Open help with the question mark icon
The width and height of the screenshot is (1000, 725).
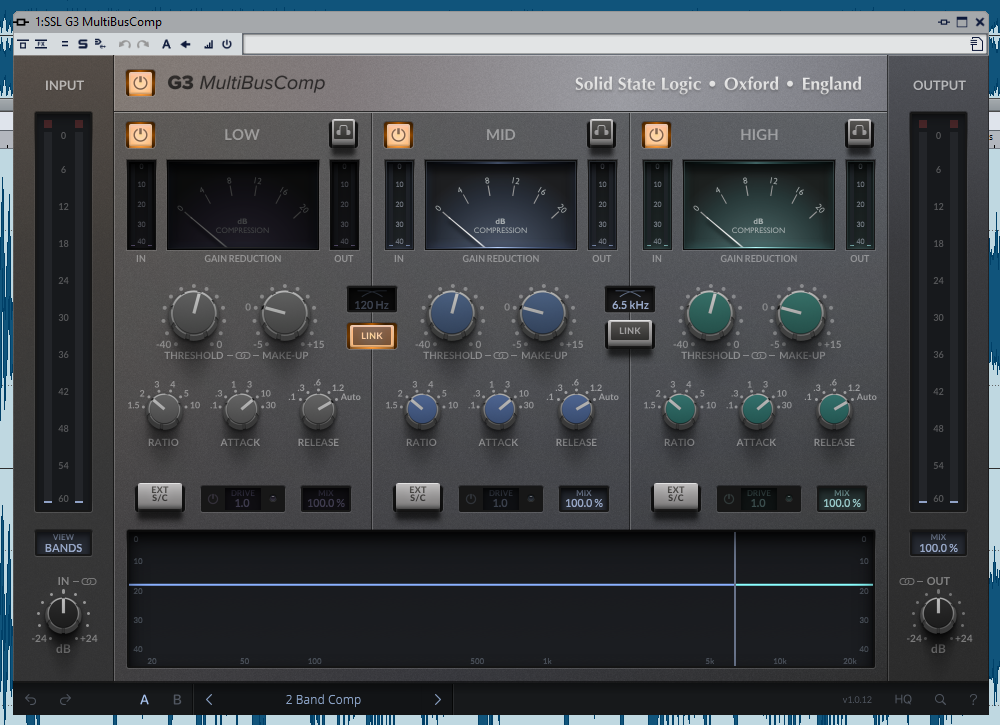click(x=973, y=699)
